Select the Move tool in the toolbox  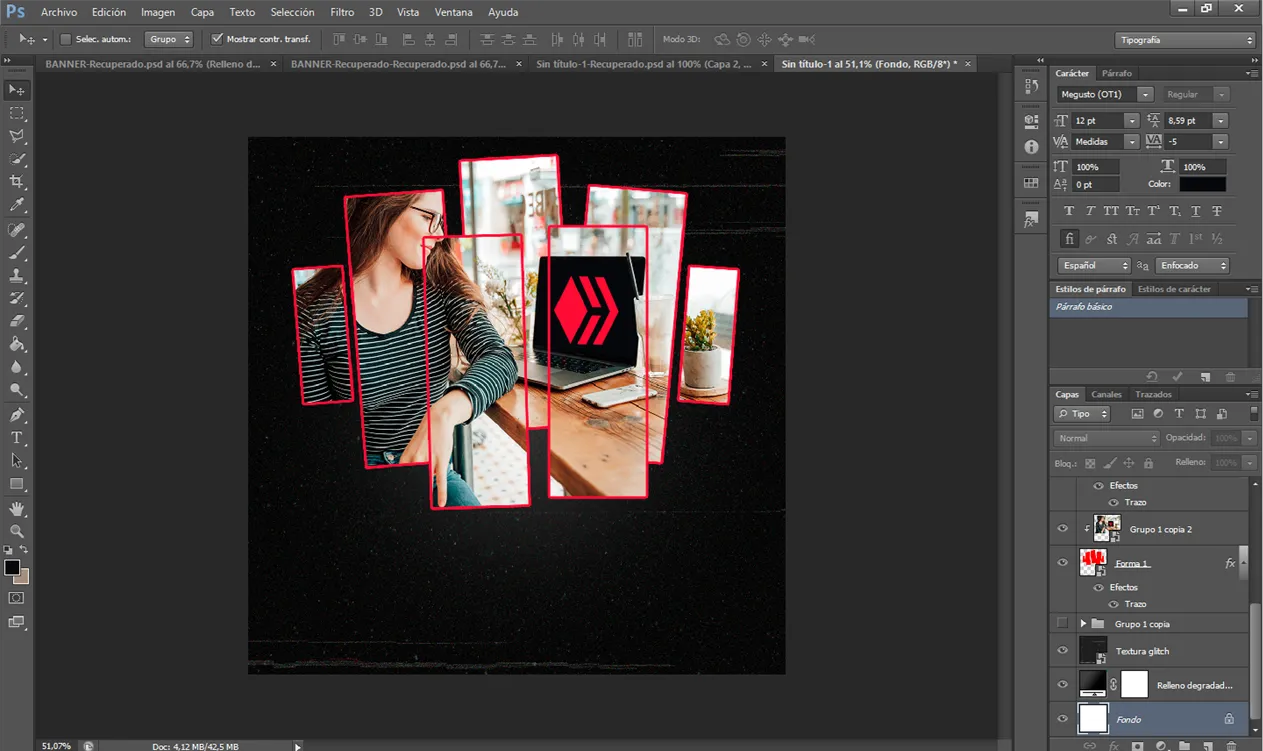(17, 90)
